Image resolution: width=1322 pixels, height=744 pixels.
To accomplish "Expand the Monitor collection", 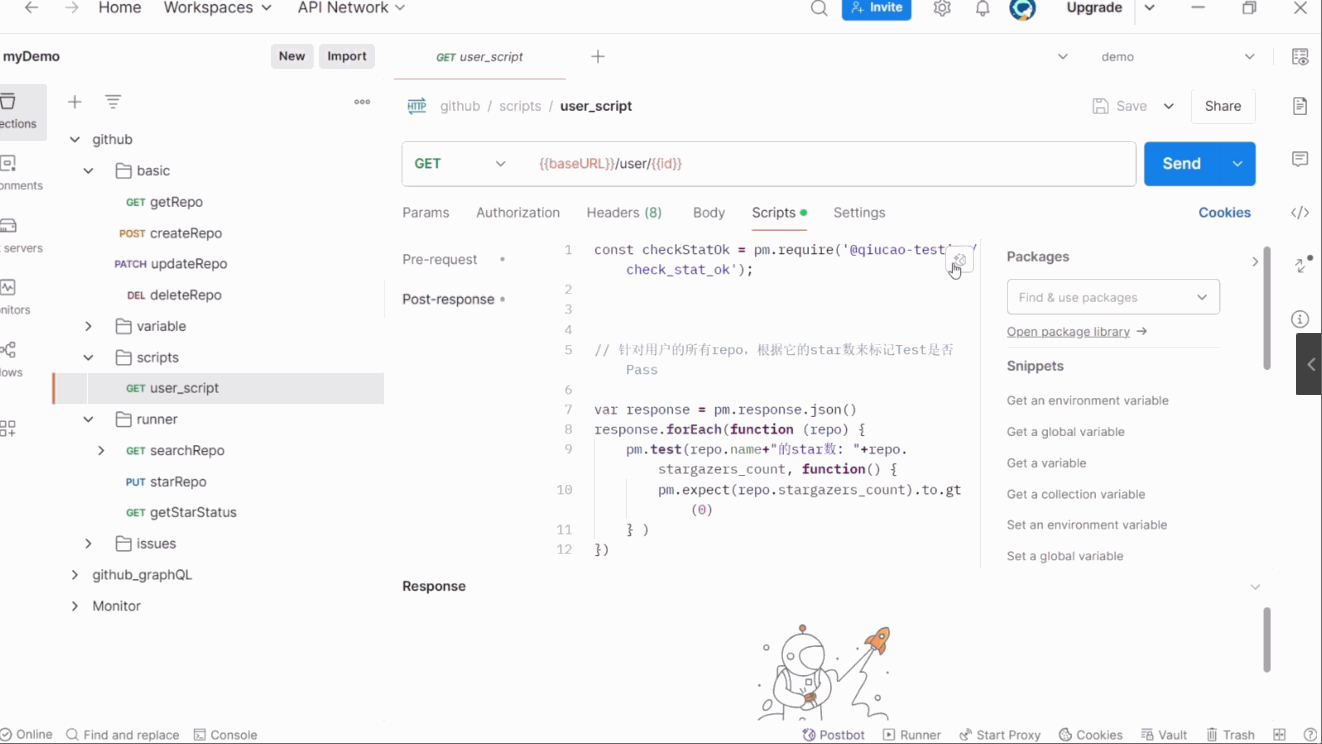I will pos(75,606).
